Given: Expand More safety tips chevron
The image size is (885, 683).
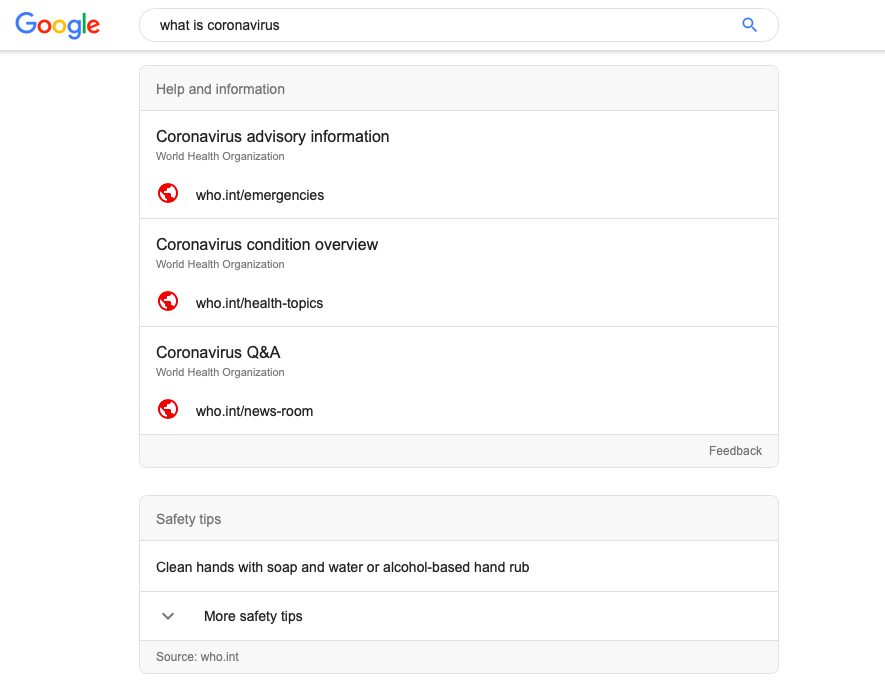Looking at the screenshot, I should coord(168,616).
